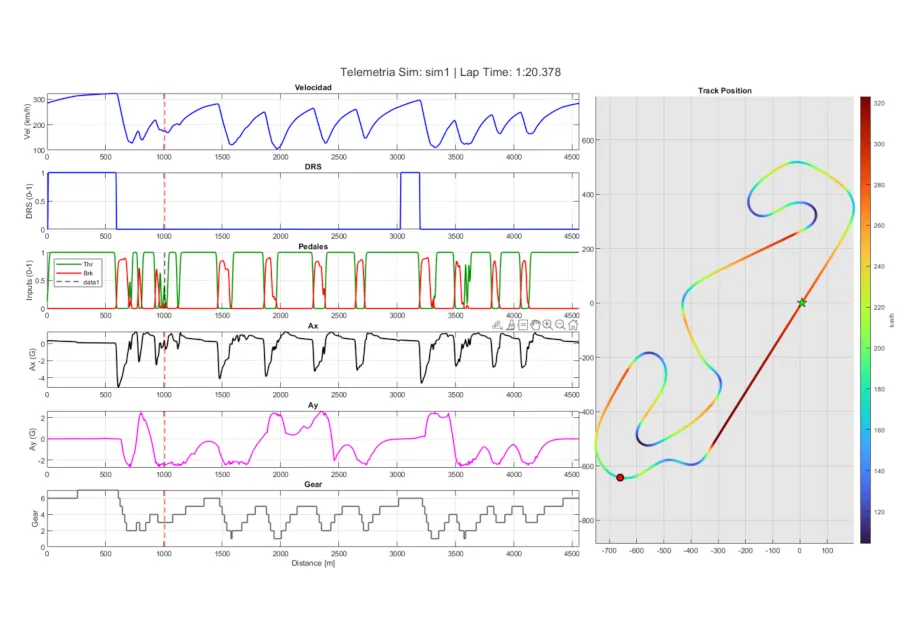Select the zoom in magnifier
900x632 pixels.
(548, 325)
